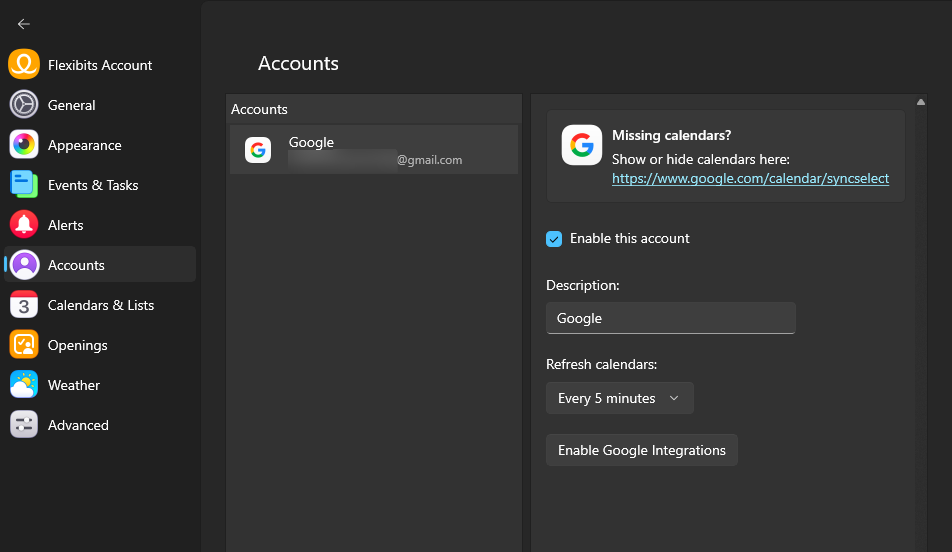Click the Enable Google Integrations button
Viewport: 952px width, 552px height.
point(641,450)
